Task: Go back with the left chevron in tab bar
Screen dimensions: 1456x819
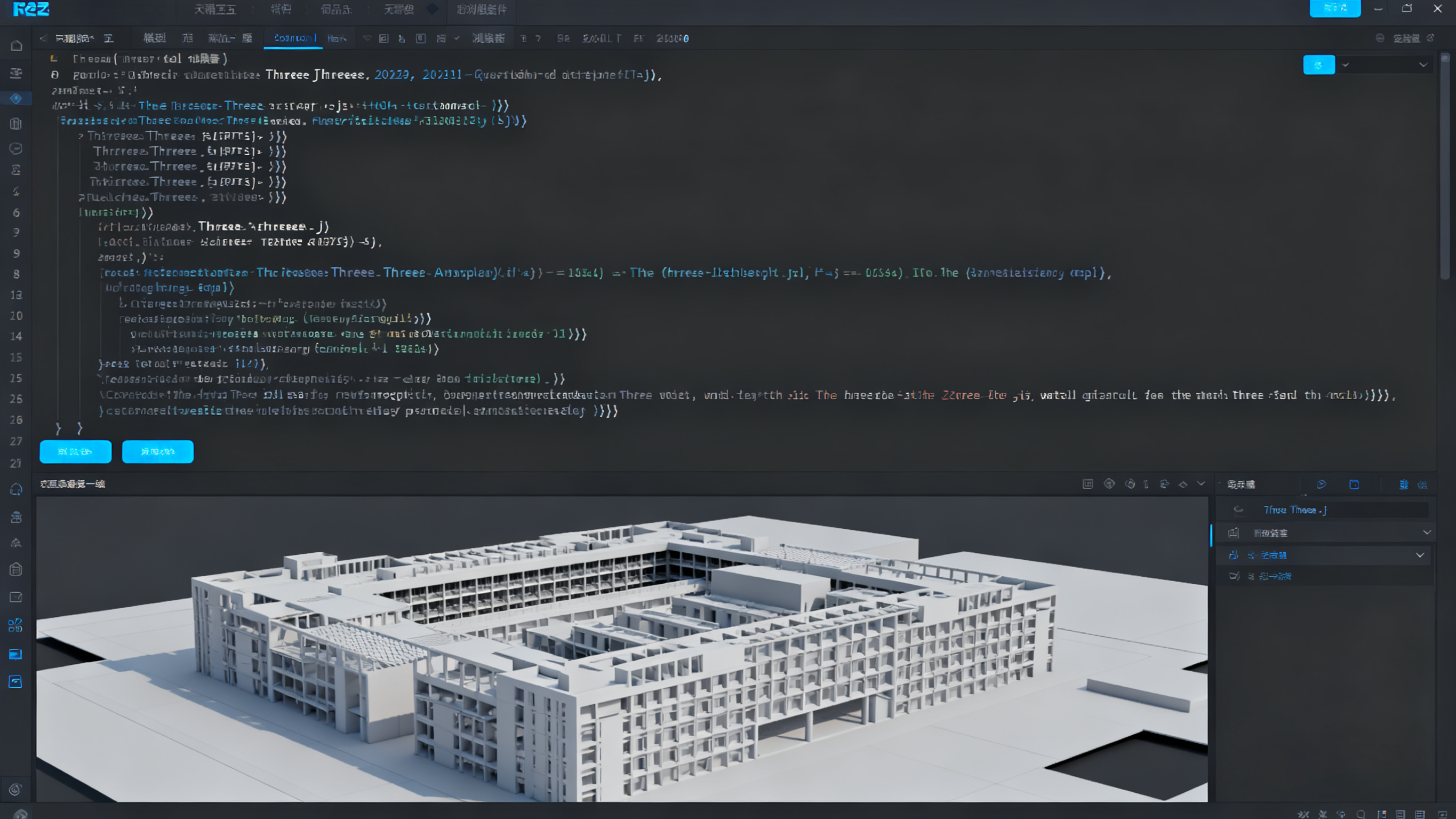Action: 43,38
